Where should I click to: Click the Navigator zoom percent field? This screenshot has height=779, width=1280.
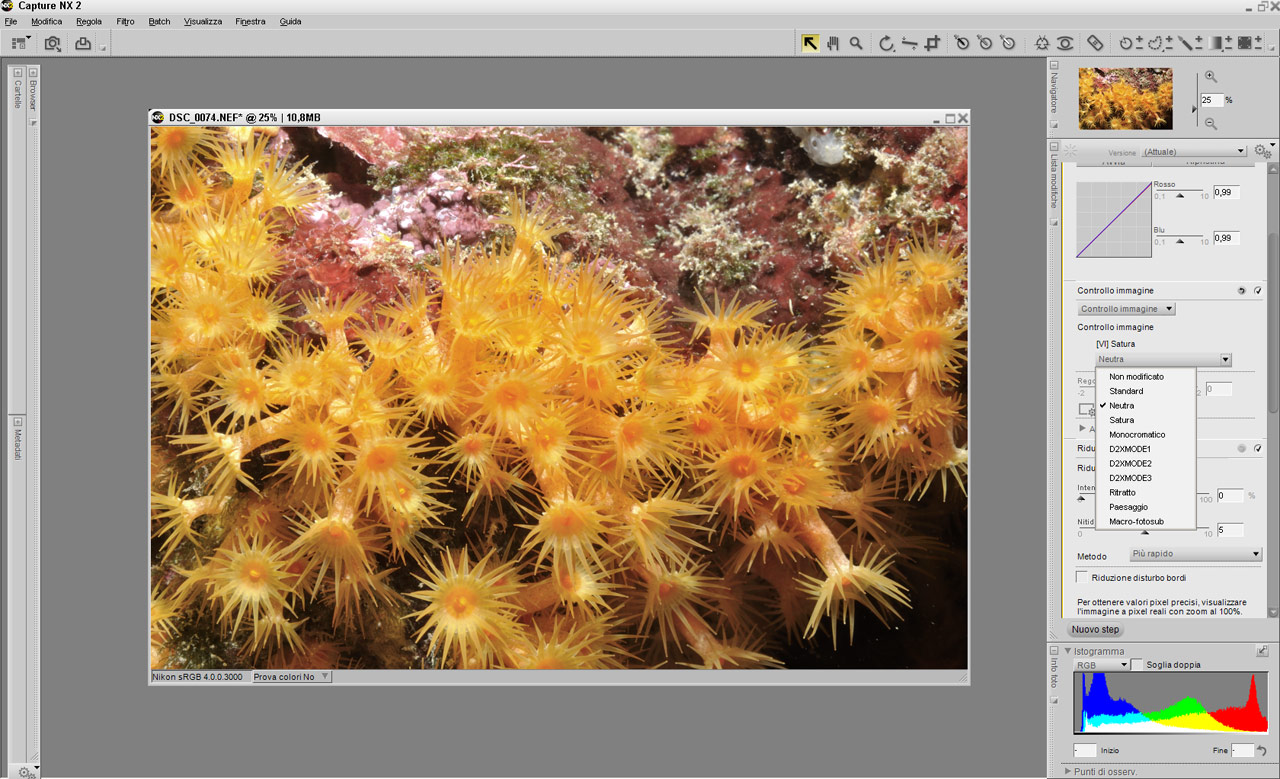(x=1212, y=100)
